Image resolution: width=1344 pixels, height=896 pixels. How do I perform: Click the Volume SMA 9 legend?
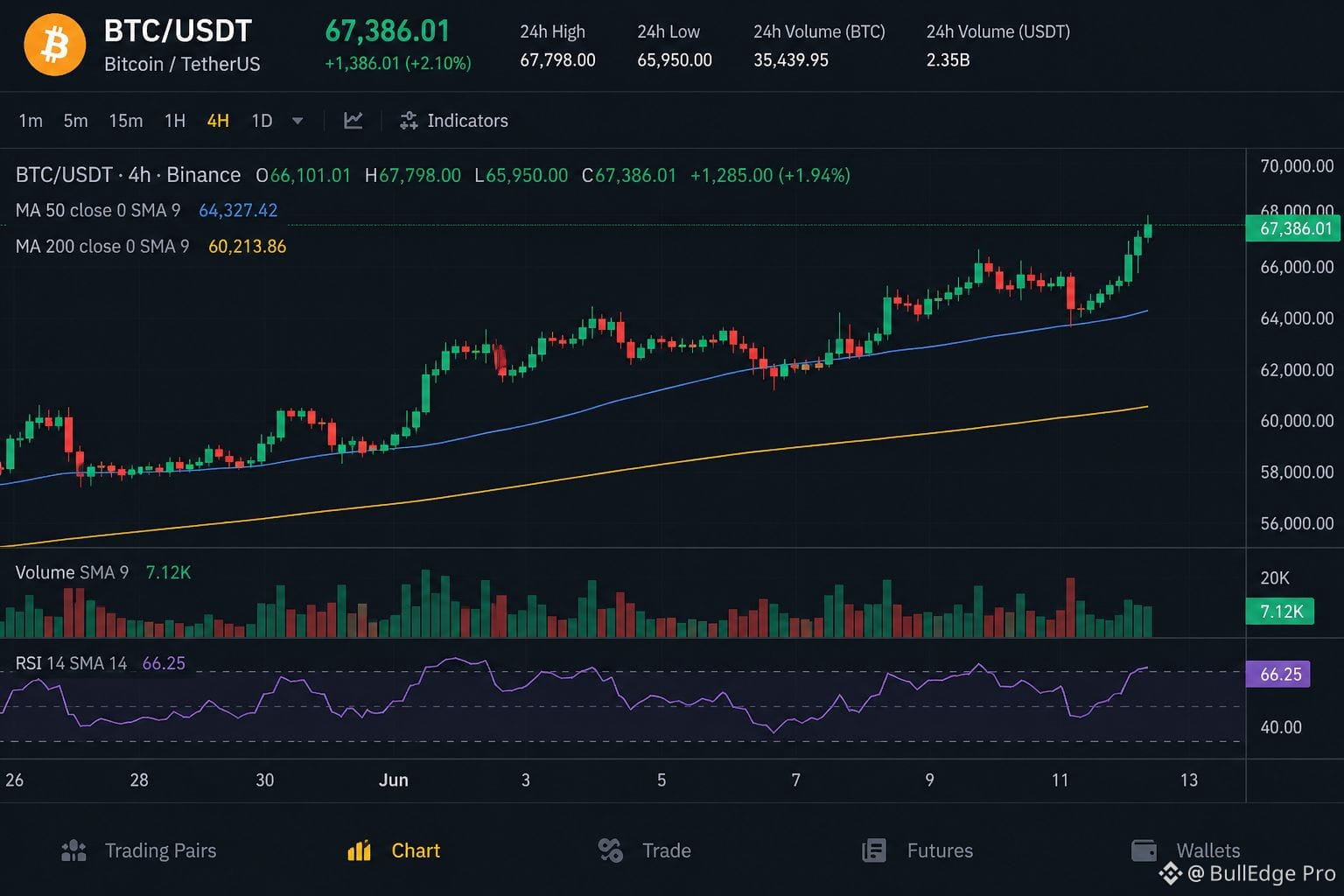[x=72, y=572]
